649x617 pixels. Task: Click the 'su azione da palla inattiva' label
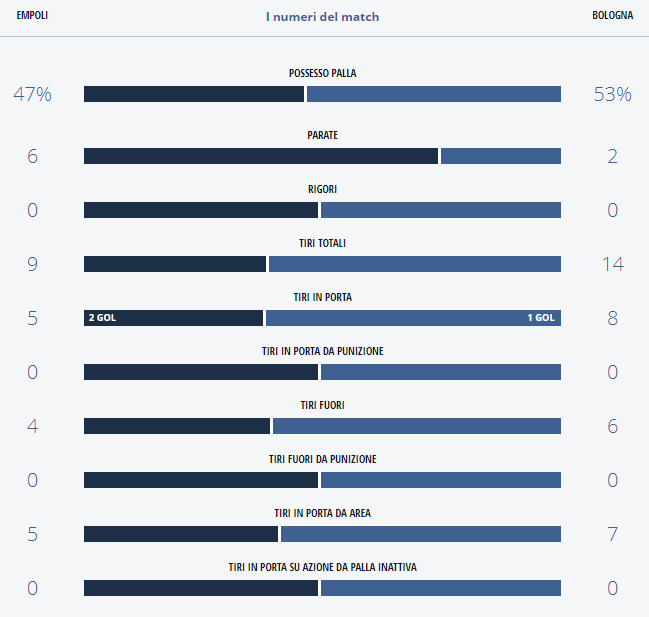(x=322, y=567)
